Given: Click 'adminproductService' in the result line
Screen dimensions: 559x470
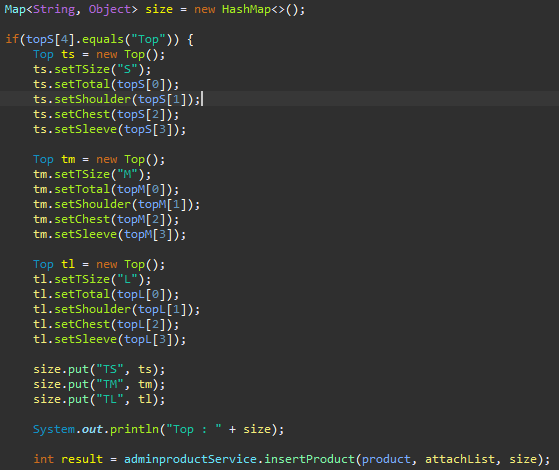Looking at the screenshot, I should (190, 459).
